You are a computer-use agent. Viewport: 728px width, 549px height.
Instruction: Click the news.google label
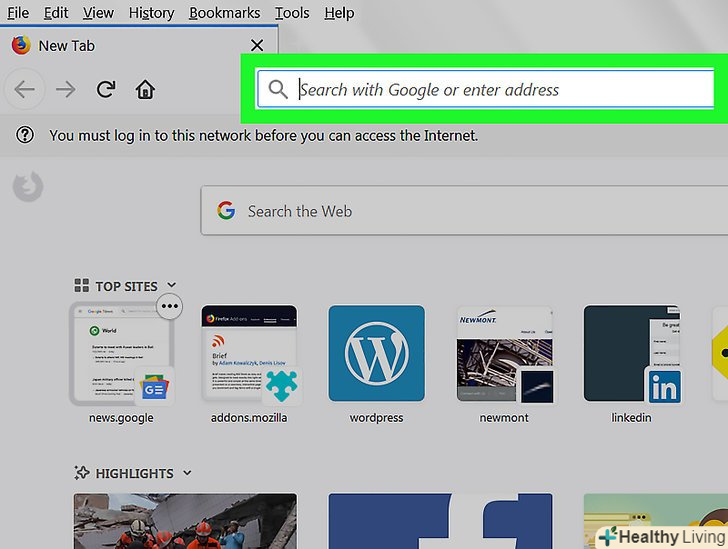click(x=121, y=418)
